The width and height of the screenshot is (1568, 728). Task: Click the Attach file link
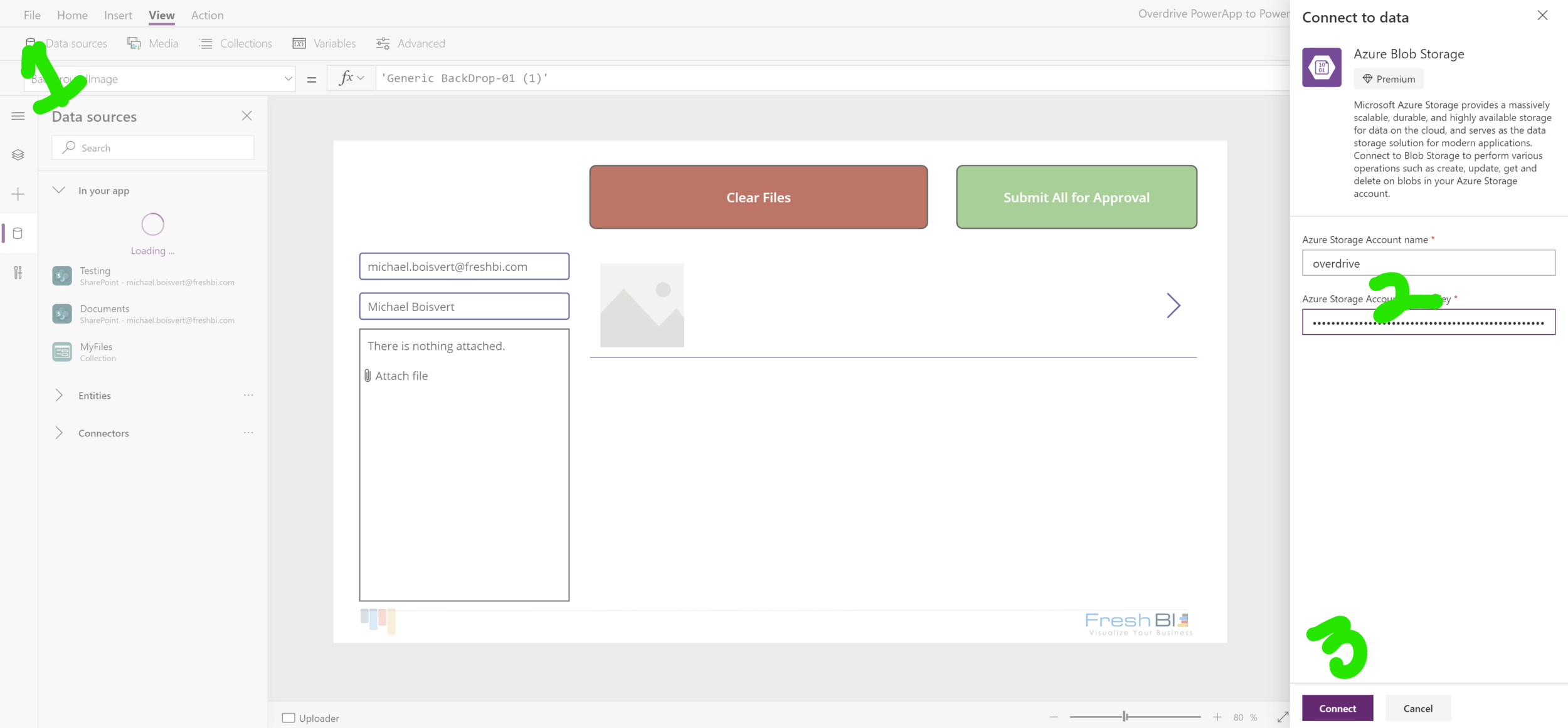(401, 376)
